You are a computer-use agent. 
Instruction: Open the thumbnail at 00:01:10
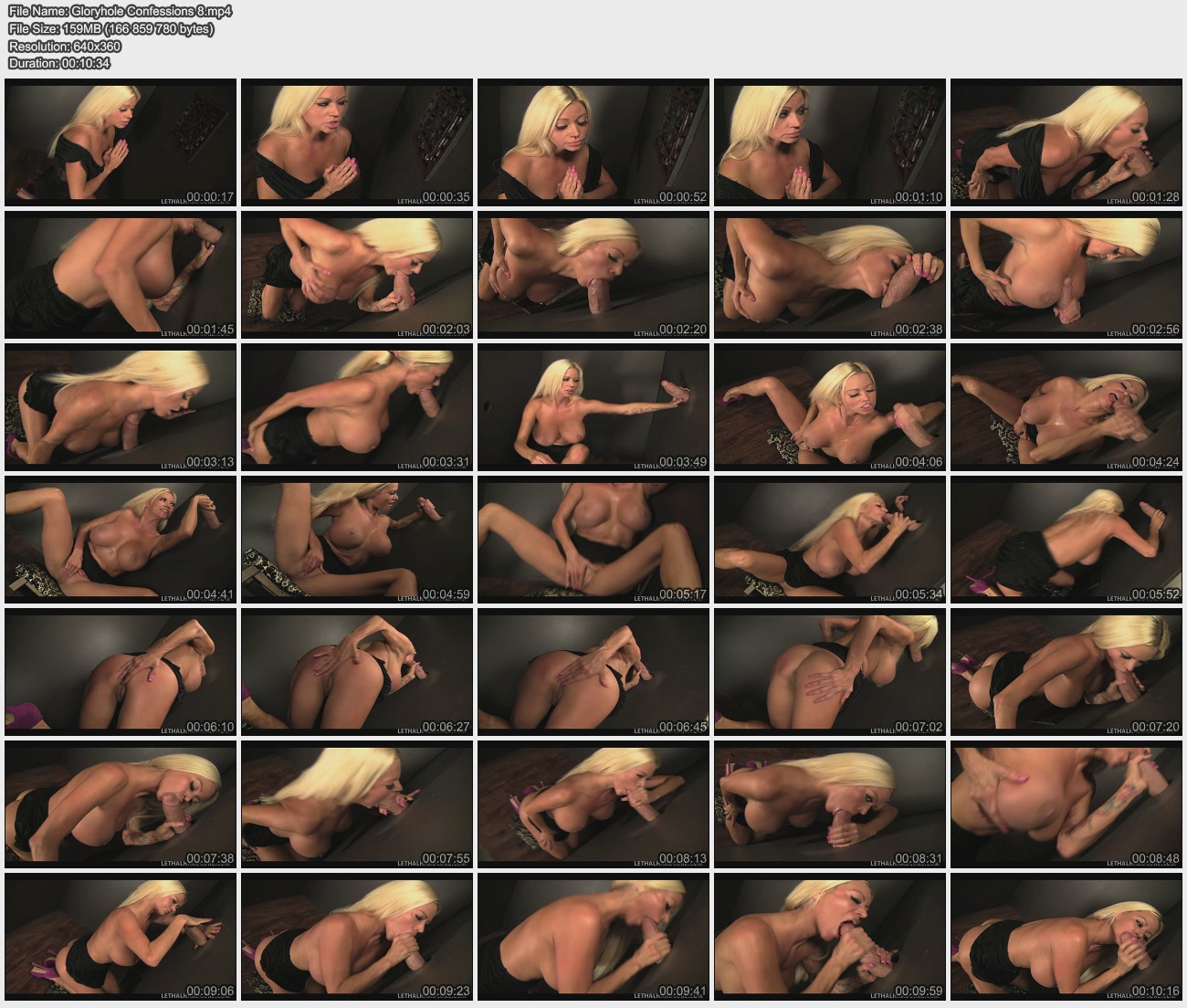(x=830, y=142)
